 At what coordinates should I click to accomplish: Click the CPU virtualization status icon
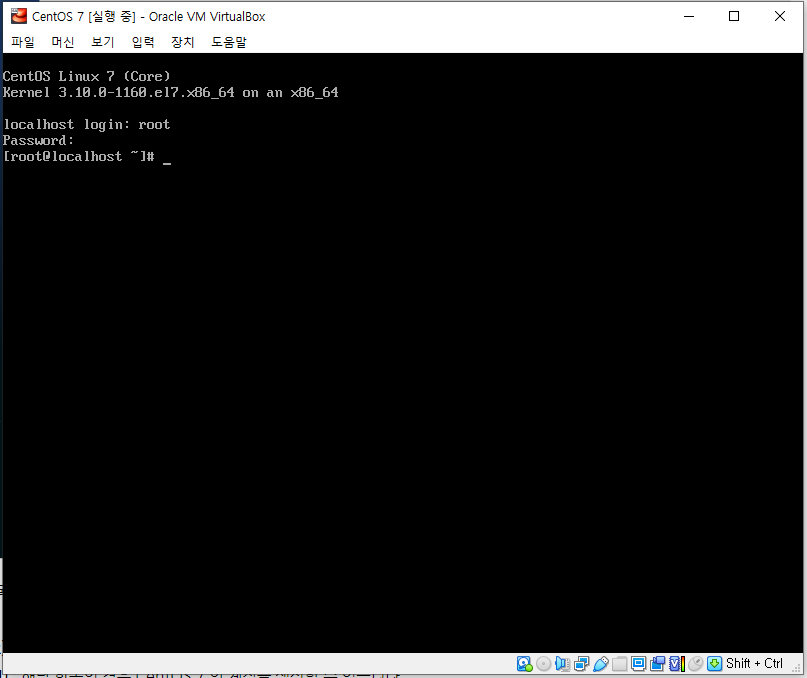point(677,664)
